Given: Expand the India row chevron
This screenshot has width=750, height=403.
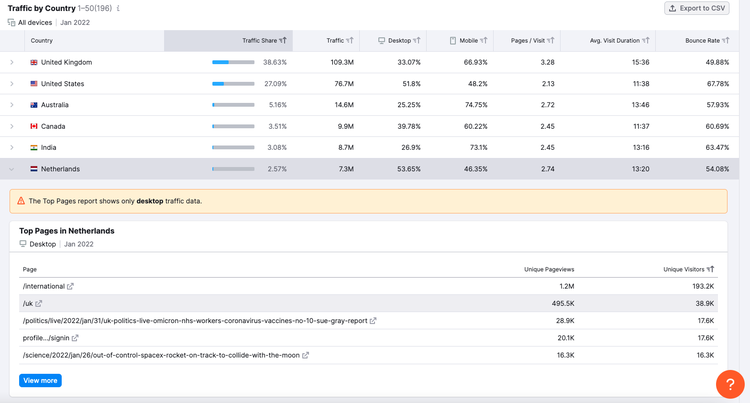Looking at the screenshot, I should click(12, 147).
